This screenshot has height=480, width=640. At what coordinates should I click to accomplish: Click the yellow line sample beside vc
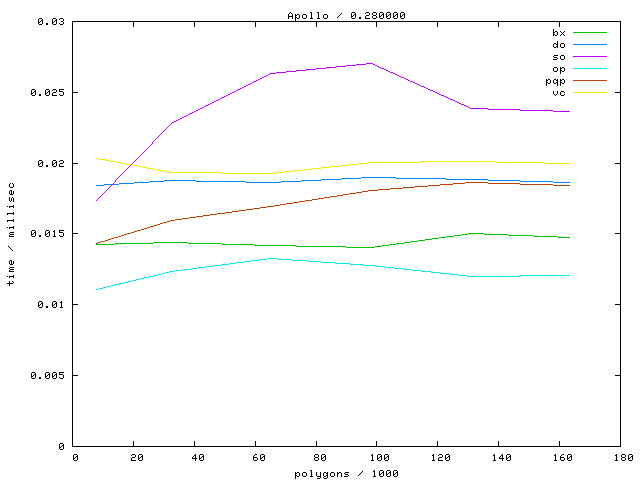[x=589, y=93]
